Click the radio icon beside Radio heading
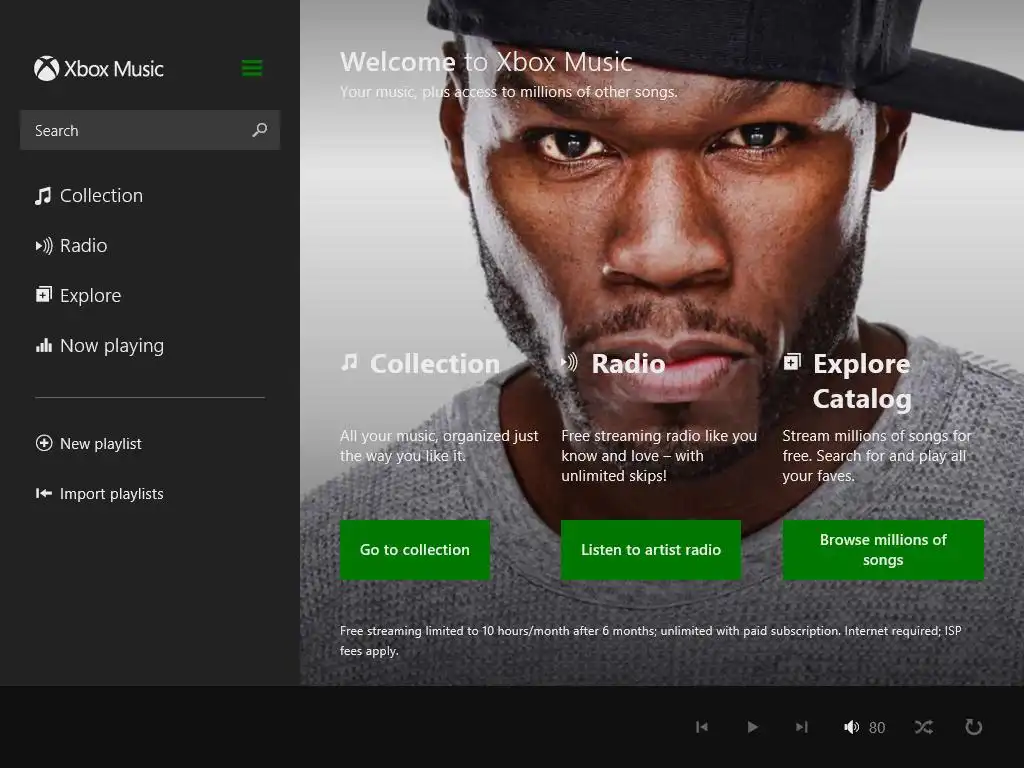The width and height of the screenshot is (1024, 768). coord(569,362)
